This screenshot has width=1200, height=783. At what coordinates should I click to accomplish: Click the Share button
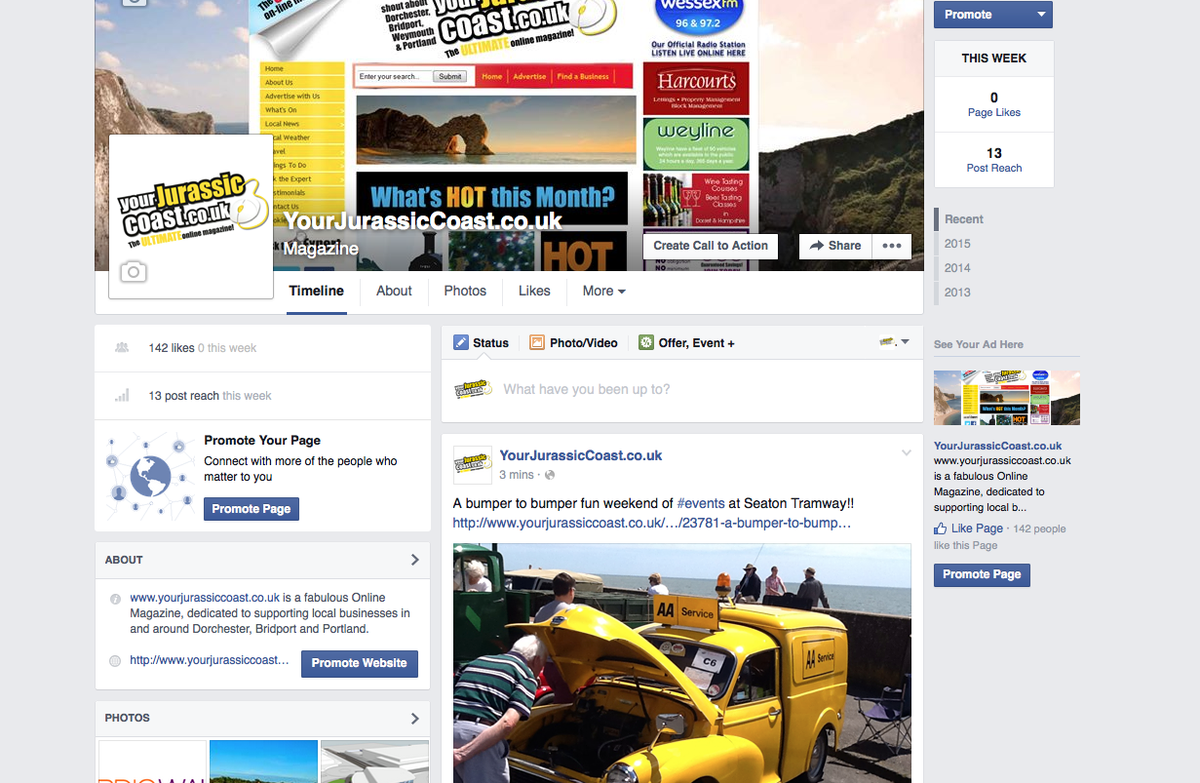[834, 245]
